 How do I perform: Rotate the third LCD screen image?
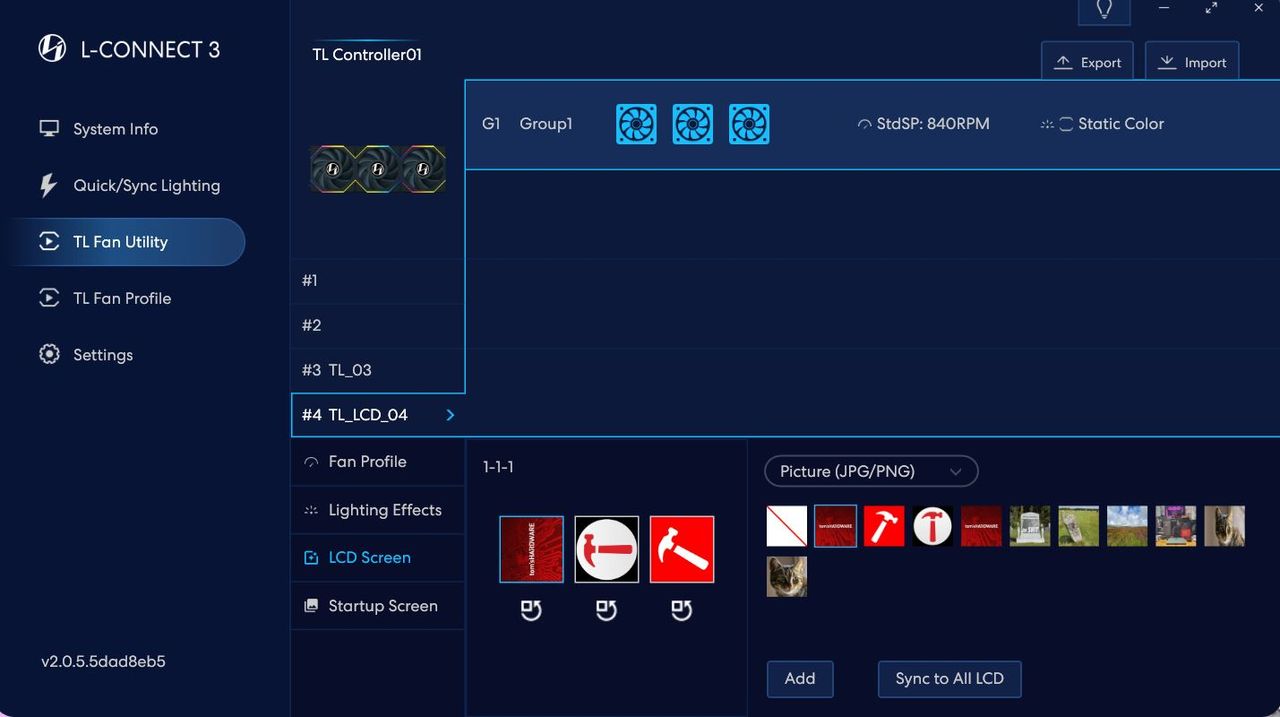pyautogui.click(x=681, y=610)
